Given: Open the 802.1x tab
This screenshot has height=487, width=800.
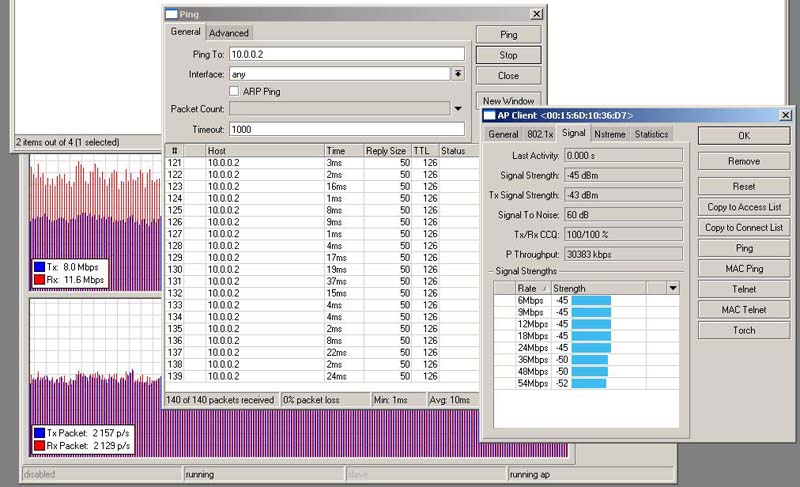Looking at the screenshot, I should (x=540, y=134).
